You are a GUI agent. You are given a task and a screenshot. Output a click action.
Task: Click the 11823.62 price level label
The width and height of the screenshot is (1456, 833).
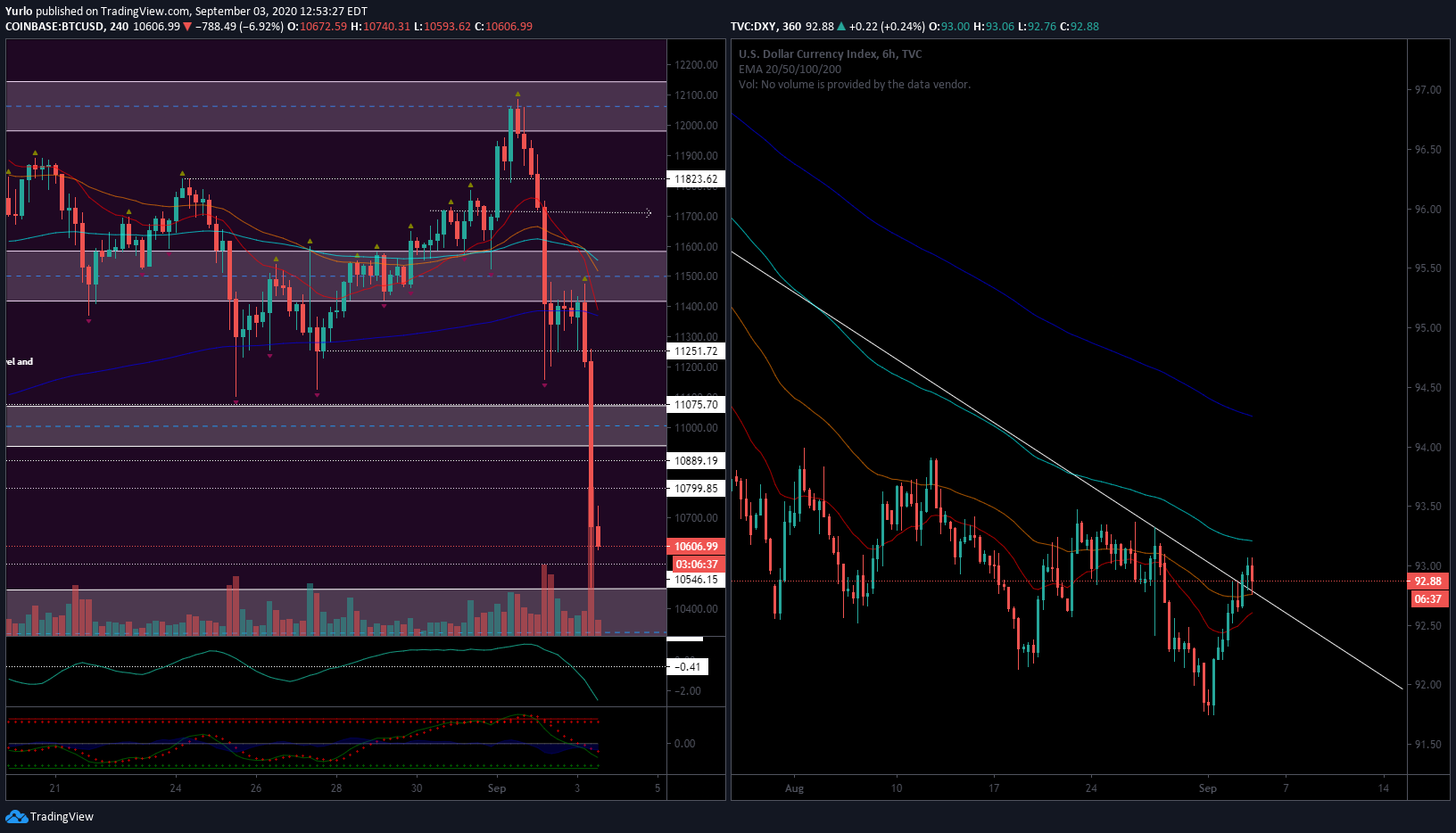tap(696, 178)
